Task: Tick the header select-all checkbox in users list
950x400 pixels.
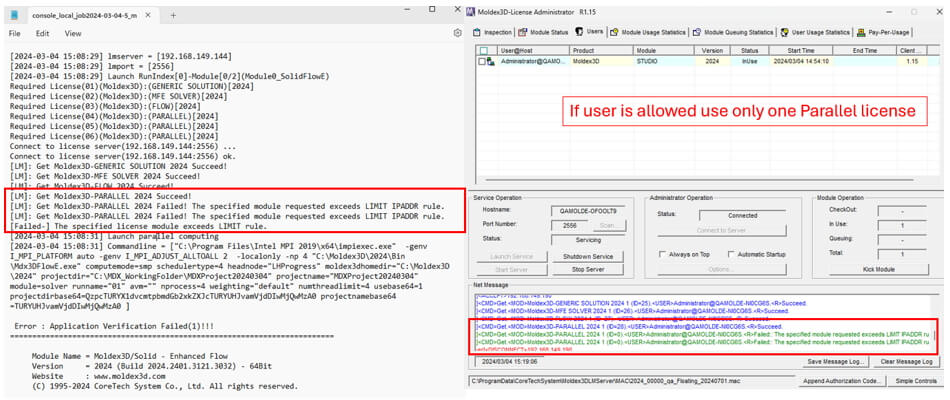Action: click(483, 51)
